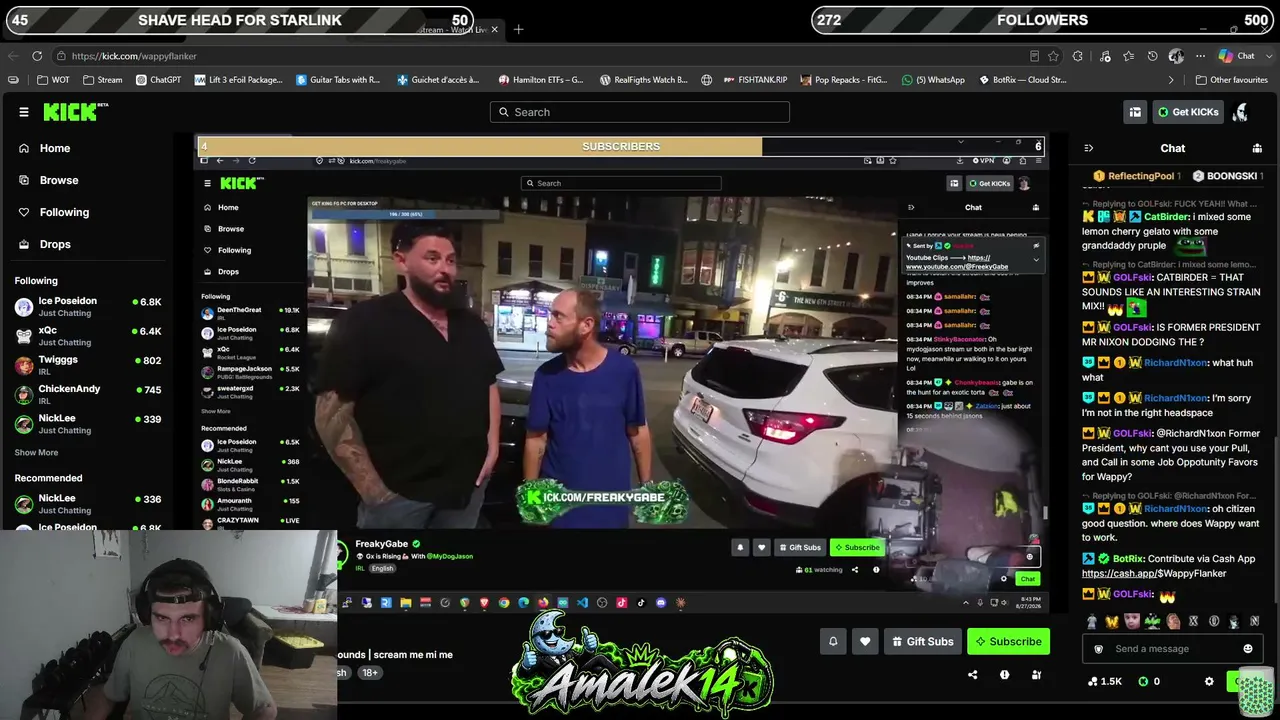
Task: Open the cash.app link in chat
Action: [x=1154, y=574]
